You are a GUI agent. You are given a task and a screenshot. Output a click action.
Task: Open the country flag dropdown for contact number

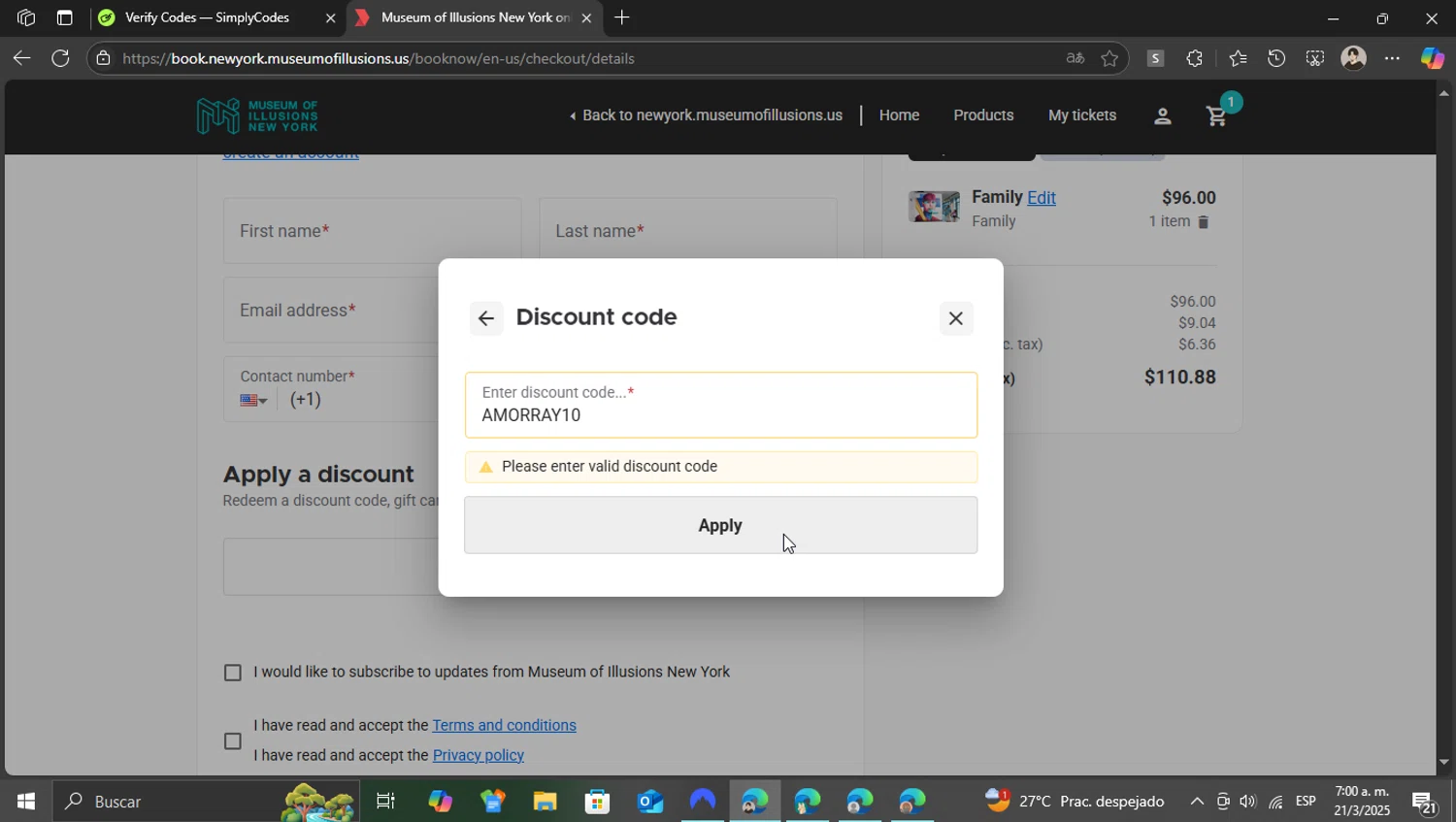click(x=253, y=401)
